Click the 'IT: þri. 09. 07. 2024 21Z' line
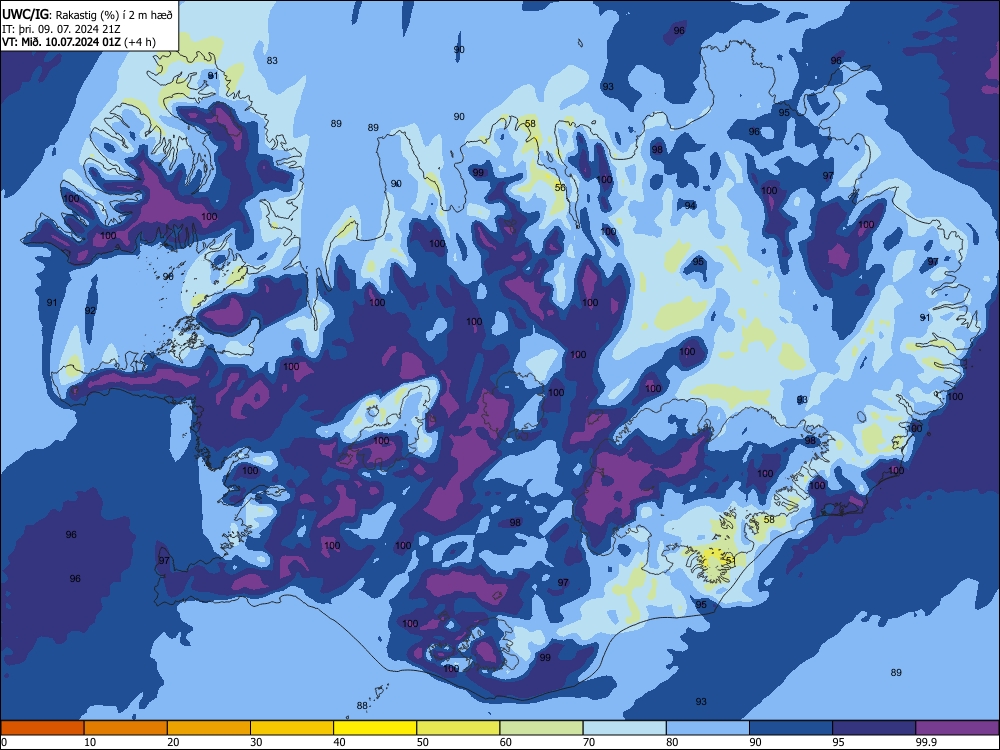 (x=61, y=29)
